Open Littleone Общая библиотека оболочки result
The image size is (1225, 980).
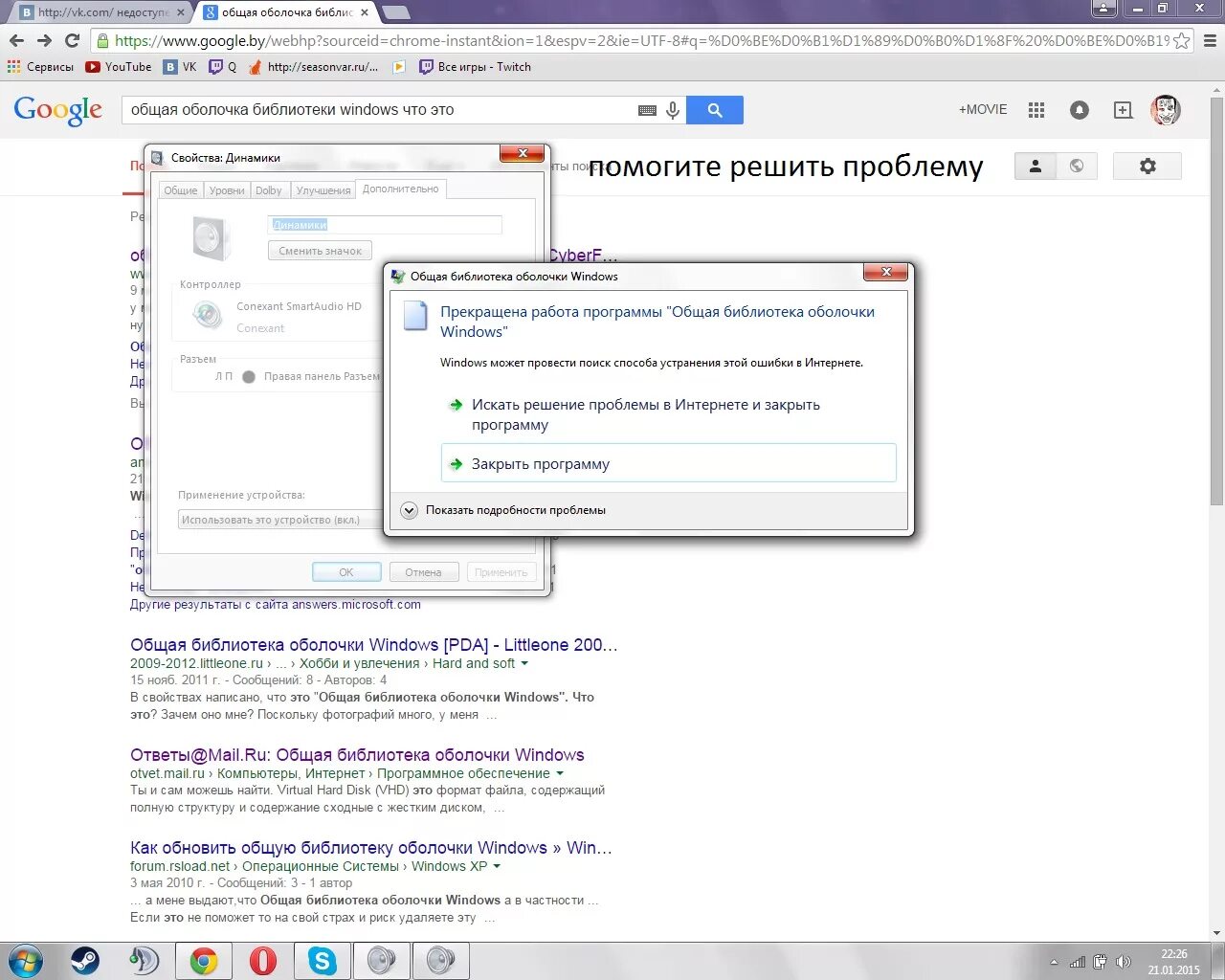[374, 645]
